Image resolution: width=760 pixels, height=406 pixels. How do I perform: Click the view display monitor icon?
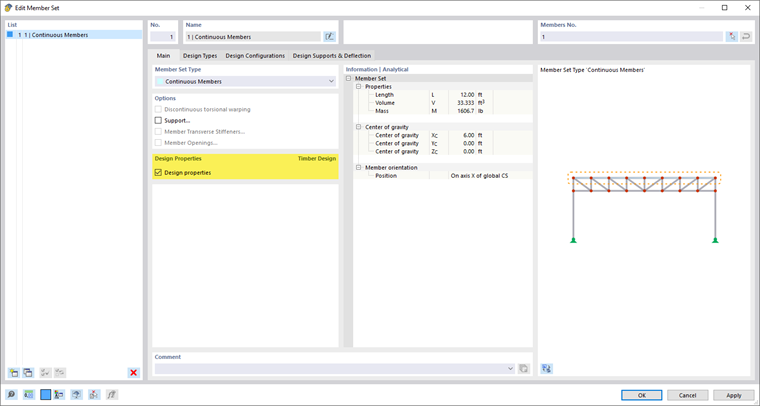pos(76,395)
